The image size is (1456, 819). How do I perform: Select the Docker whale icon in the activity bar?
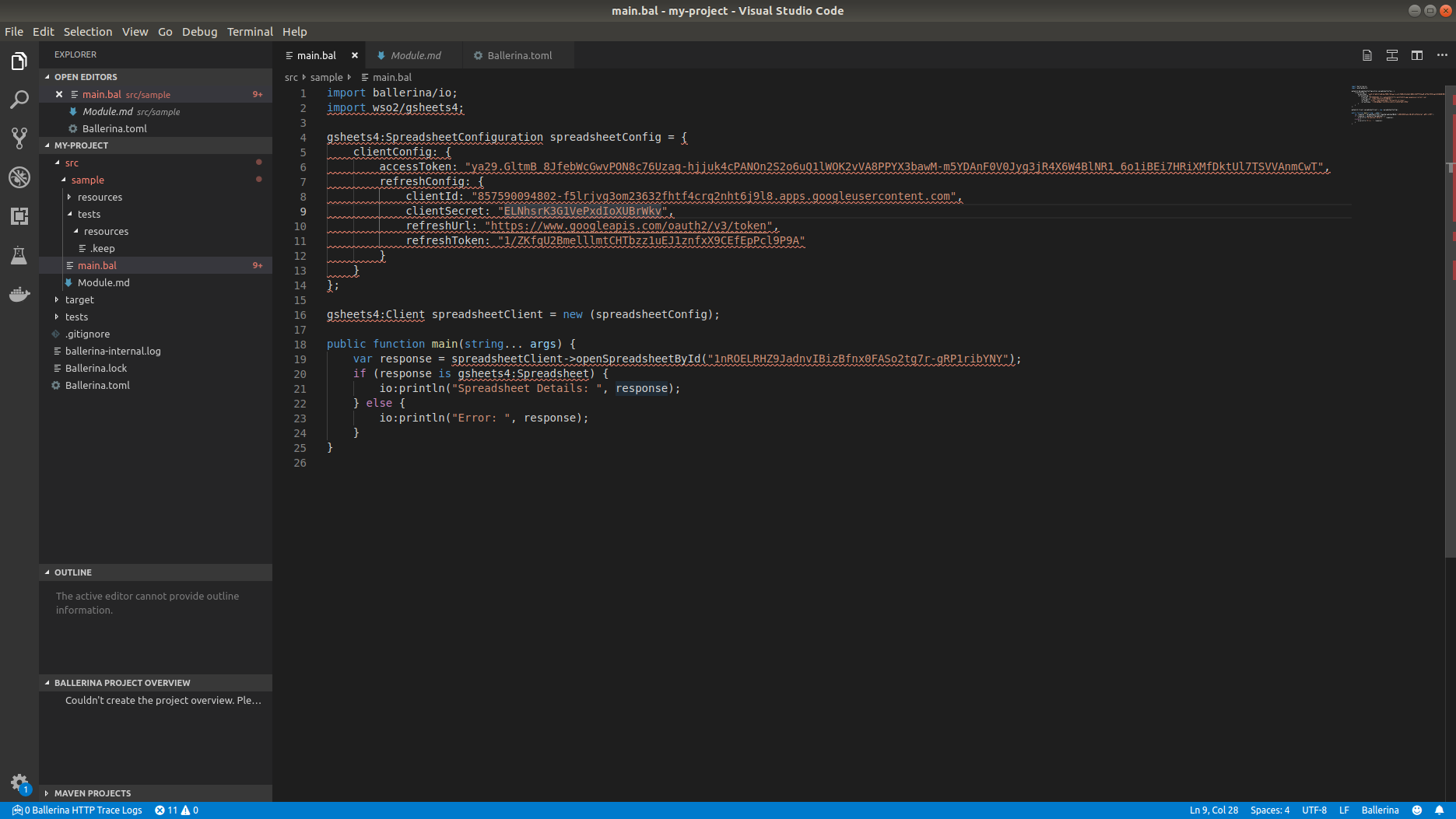point(19,294)
